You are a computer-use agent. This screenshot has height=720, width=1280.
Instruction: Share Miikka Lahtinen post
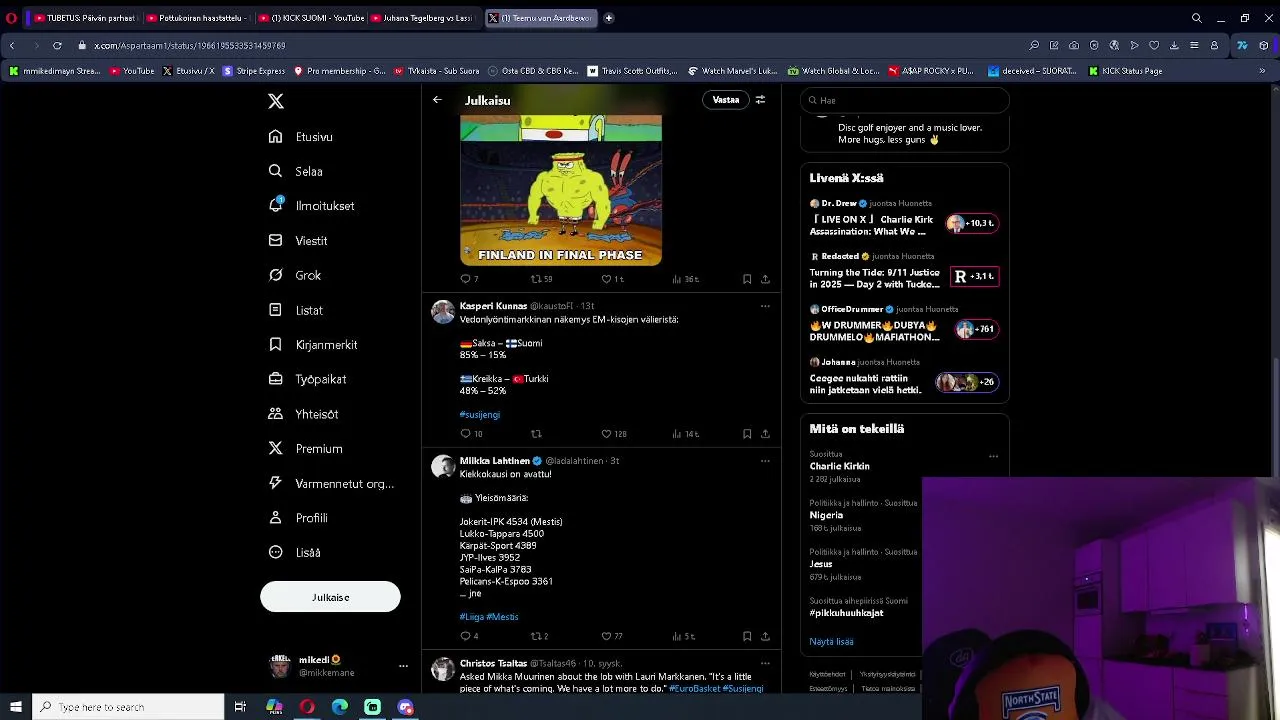click(x=765, y=636)
